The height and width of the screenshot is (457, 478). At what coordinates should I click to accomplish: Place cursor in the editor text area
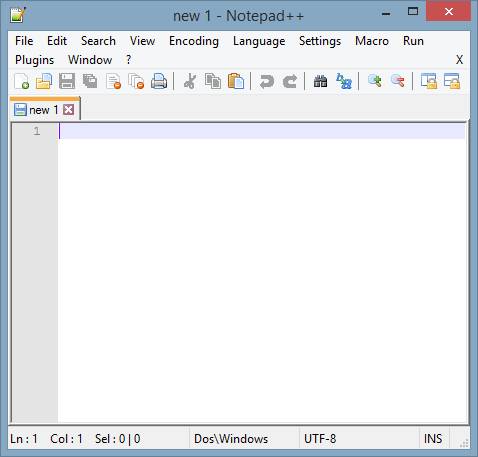pos(263,273)
